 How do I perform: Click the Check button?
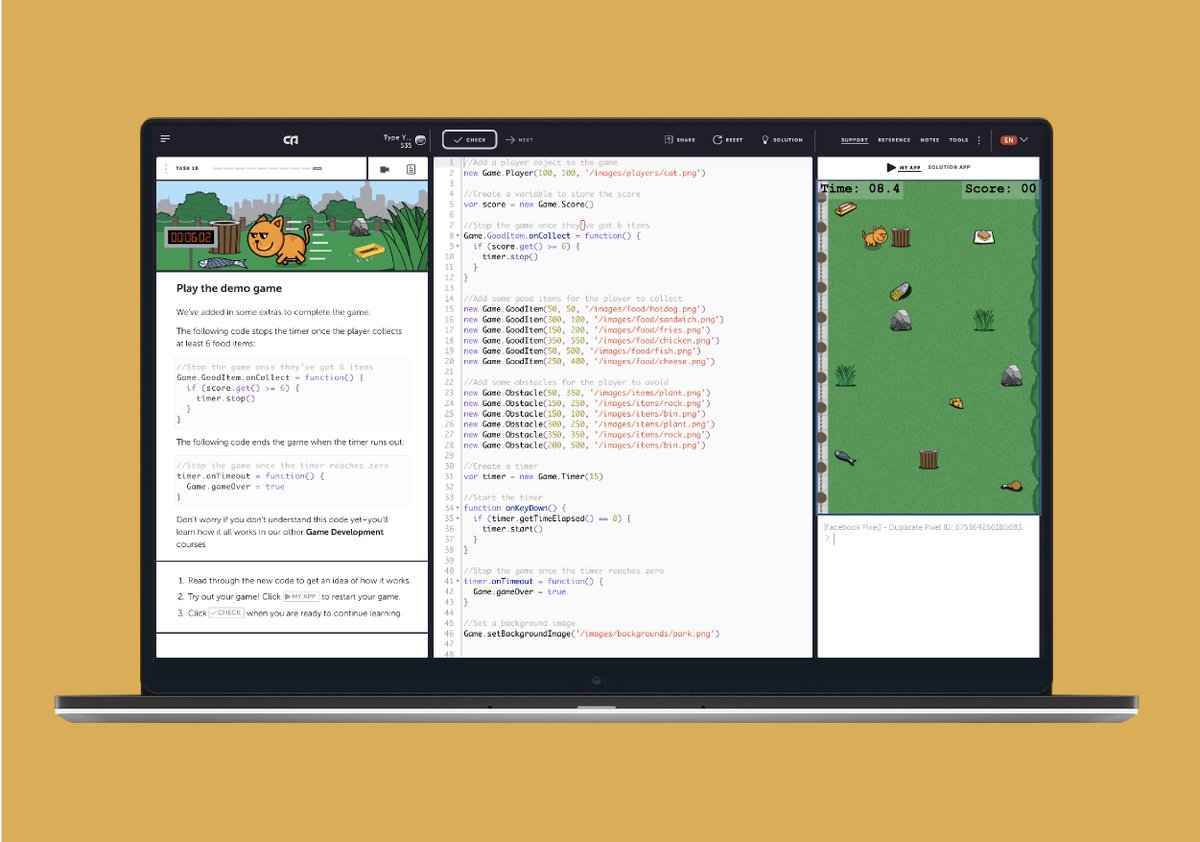469,140
